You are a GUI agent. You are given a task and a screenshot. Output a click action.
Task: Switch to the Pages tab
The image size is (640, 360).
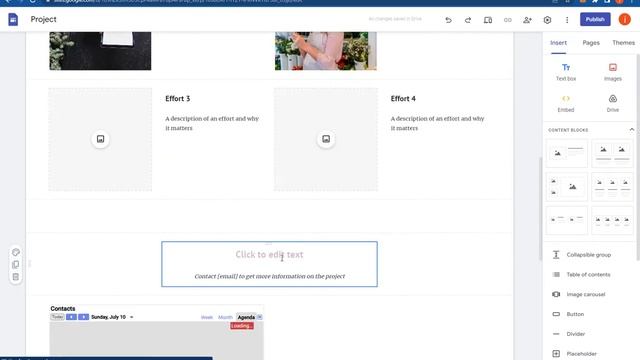coord(591,43)
